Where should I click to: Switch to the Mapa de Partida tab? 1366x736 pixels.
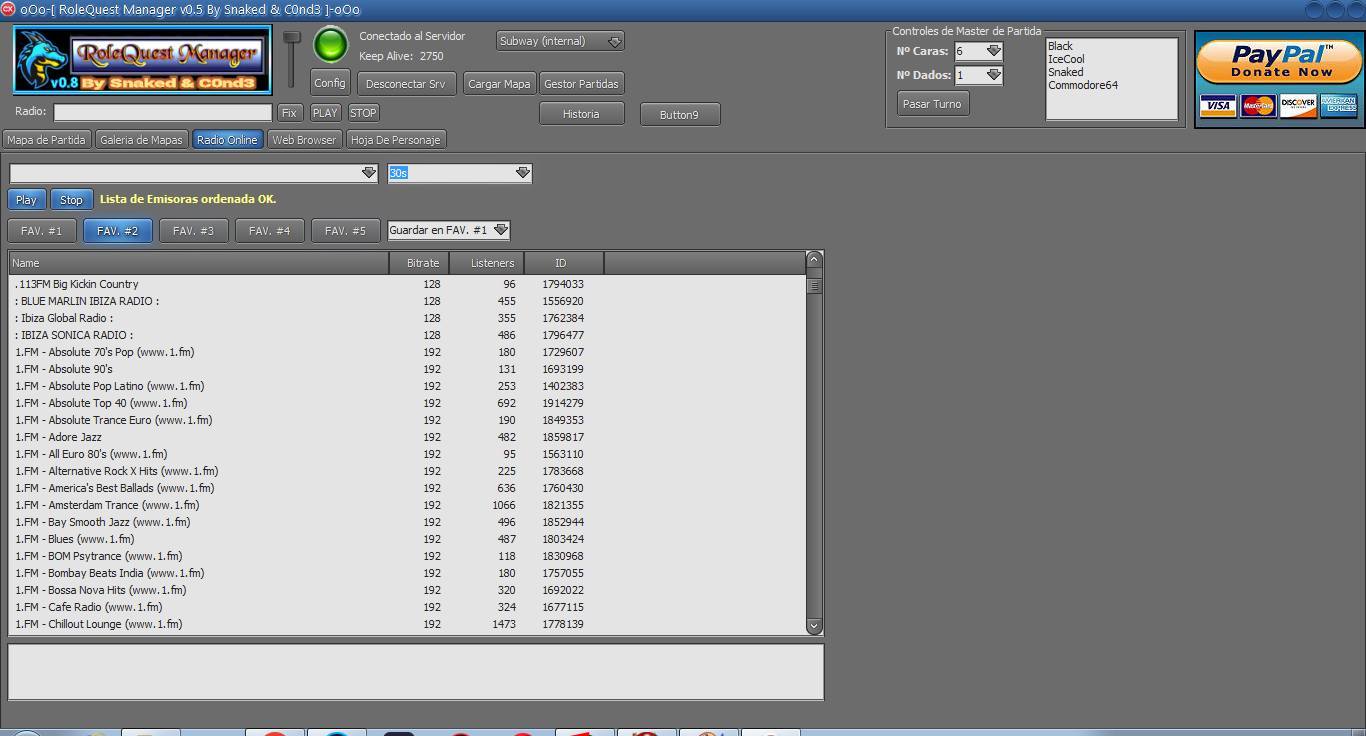pos(46,140)
